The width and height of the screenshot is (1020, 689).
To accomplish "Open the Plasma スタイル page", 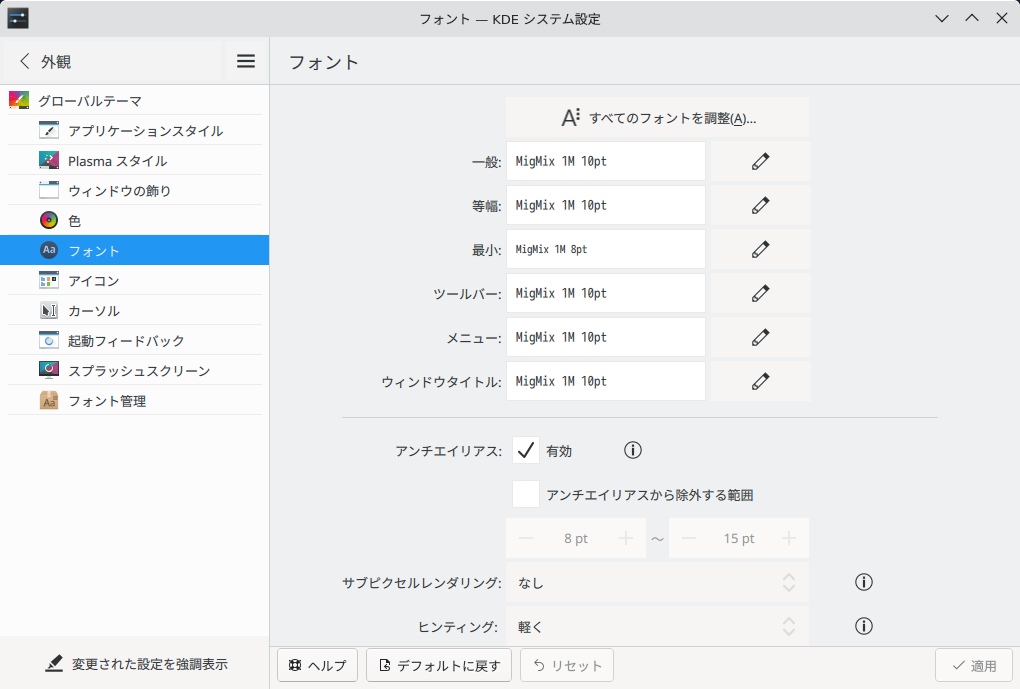I will click(x=135, y=160).
